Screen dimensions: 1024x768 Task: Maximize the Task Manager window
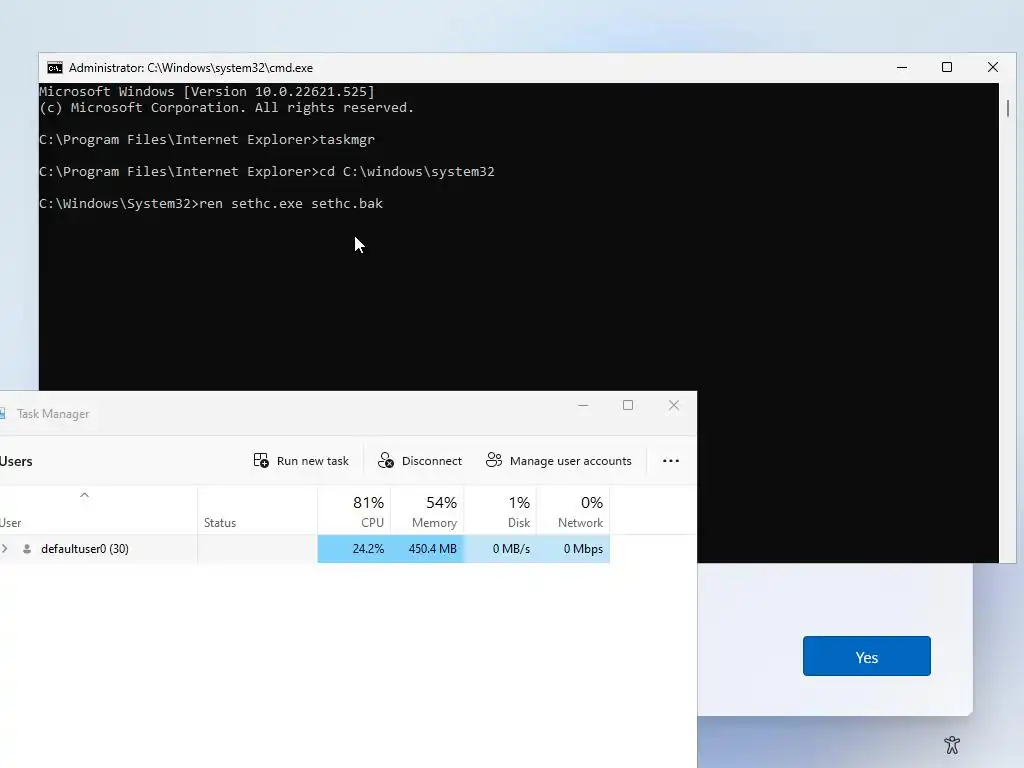628,406
